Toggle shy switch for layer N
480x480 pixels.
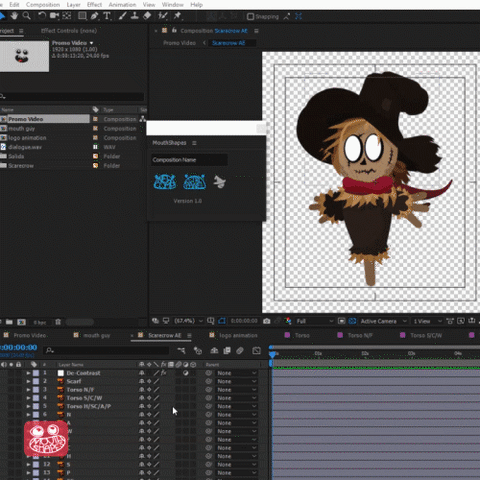(142, 415)
